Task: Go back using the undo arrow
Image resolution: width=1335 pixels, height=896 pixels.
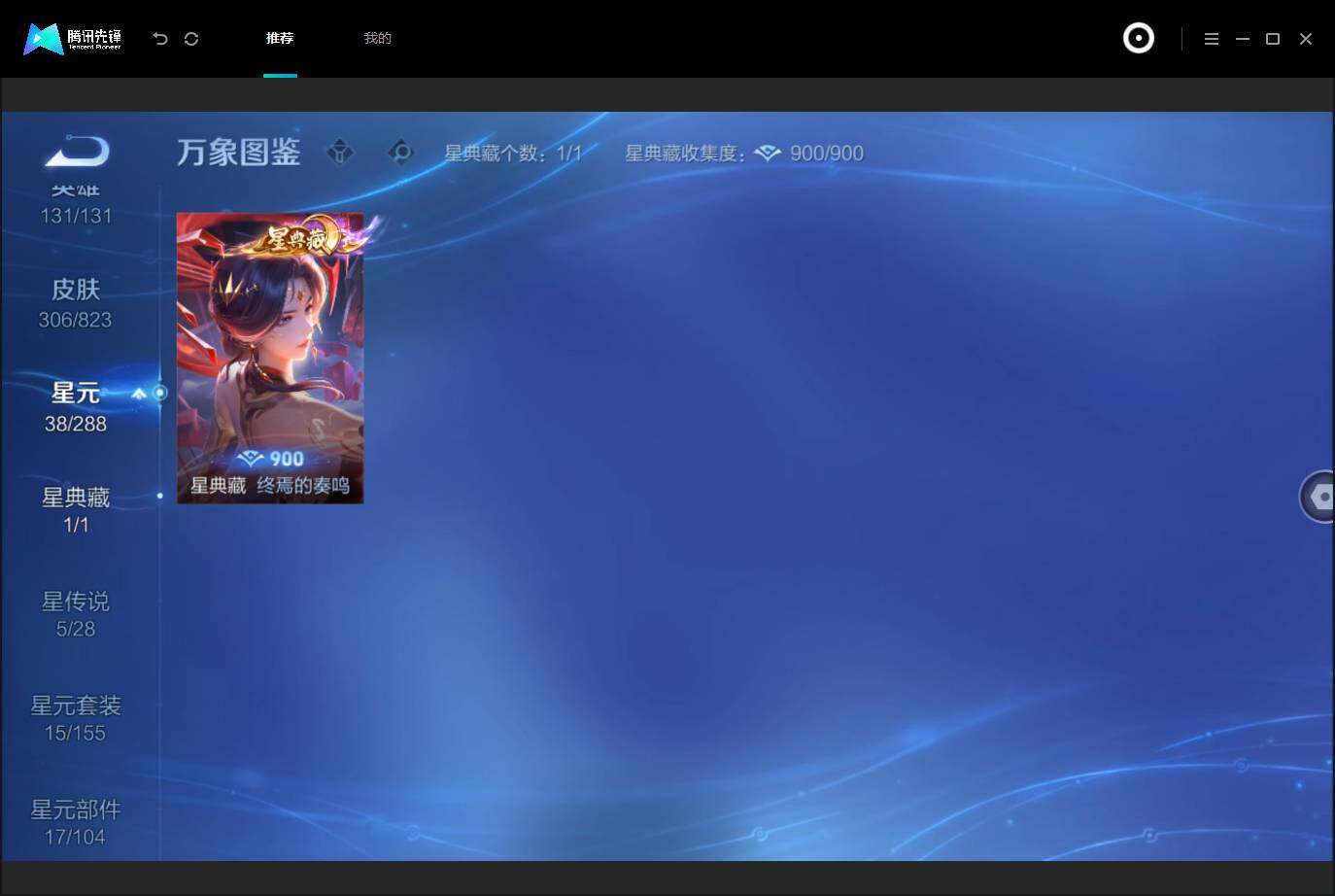Action: coord(160,39)
